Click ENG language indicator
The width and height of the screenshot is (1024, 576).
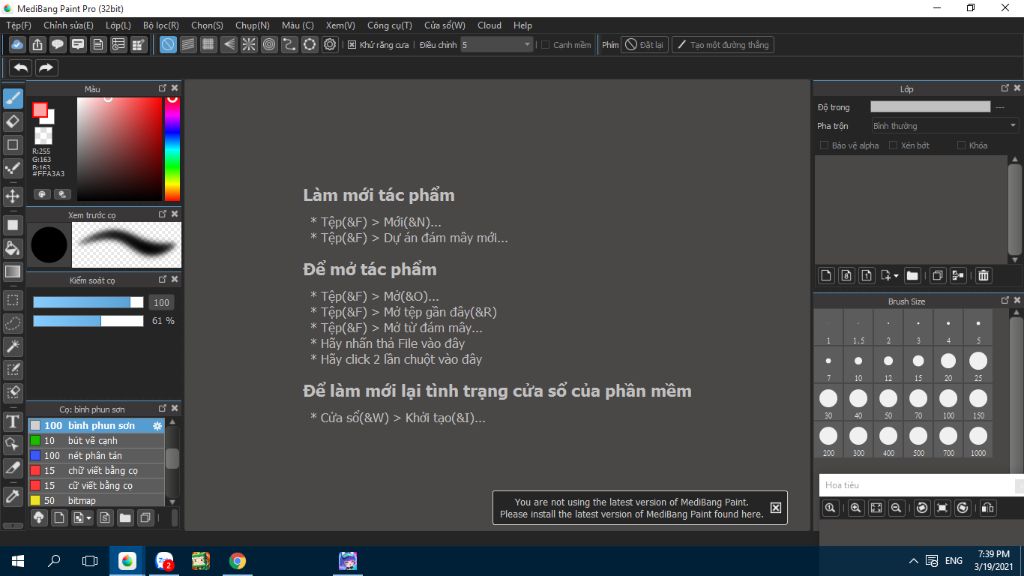953,561
